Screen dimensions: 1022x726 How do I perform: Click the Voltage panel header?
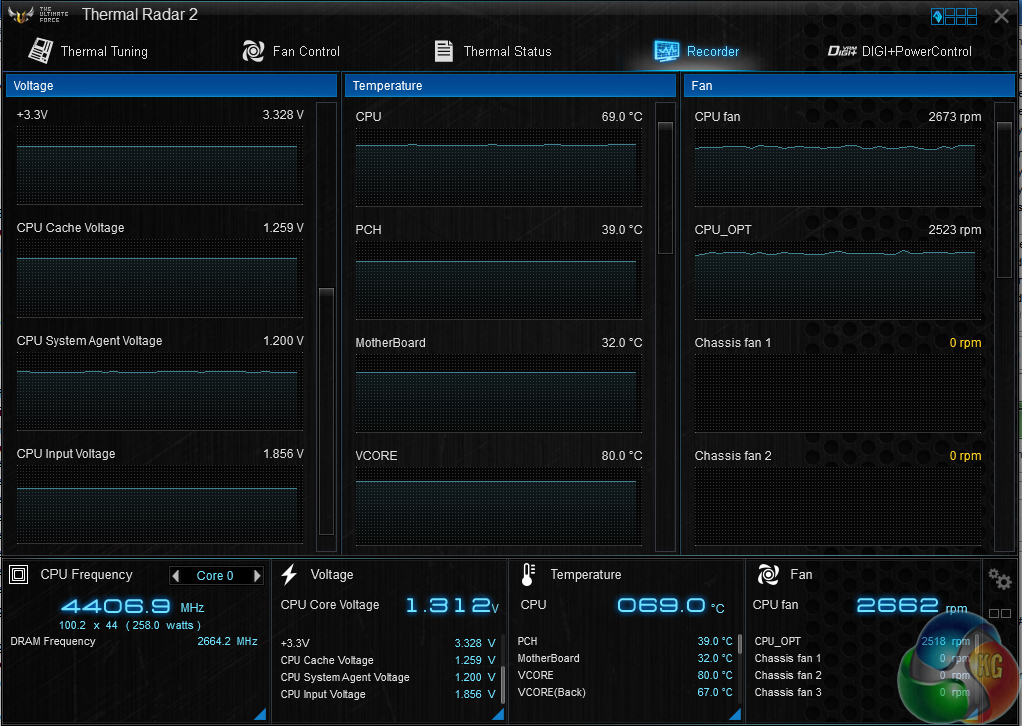(x=171, y=85)
